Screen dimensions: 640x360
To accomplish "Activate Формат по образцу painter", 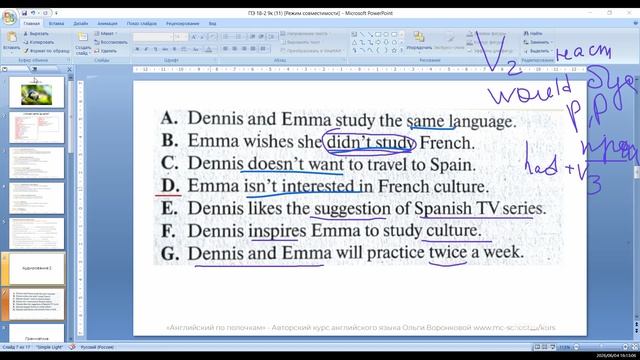I will pyautogui.click(x=47, y=51).
